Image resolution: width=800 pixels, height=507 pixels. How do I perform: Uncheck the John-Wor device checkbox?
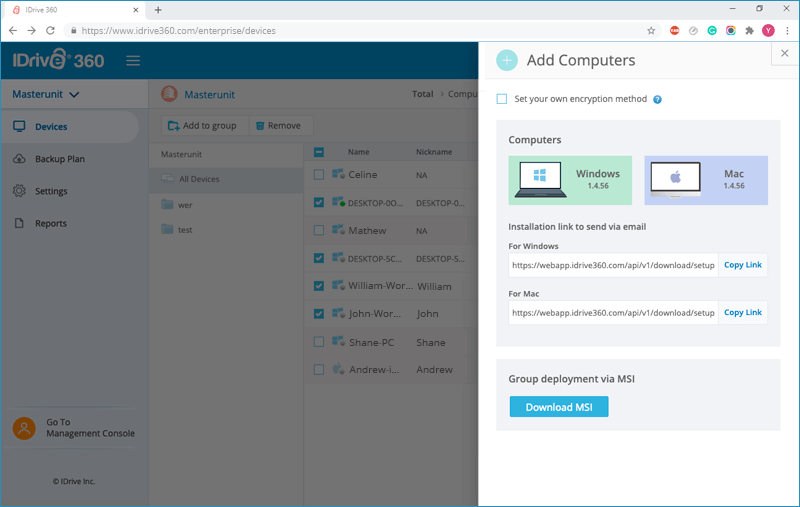[x=319, y=314]
